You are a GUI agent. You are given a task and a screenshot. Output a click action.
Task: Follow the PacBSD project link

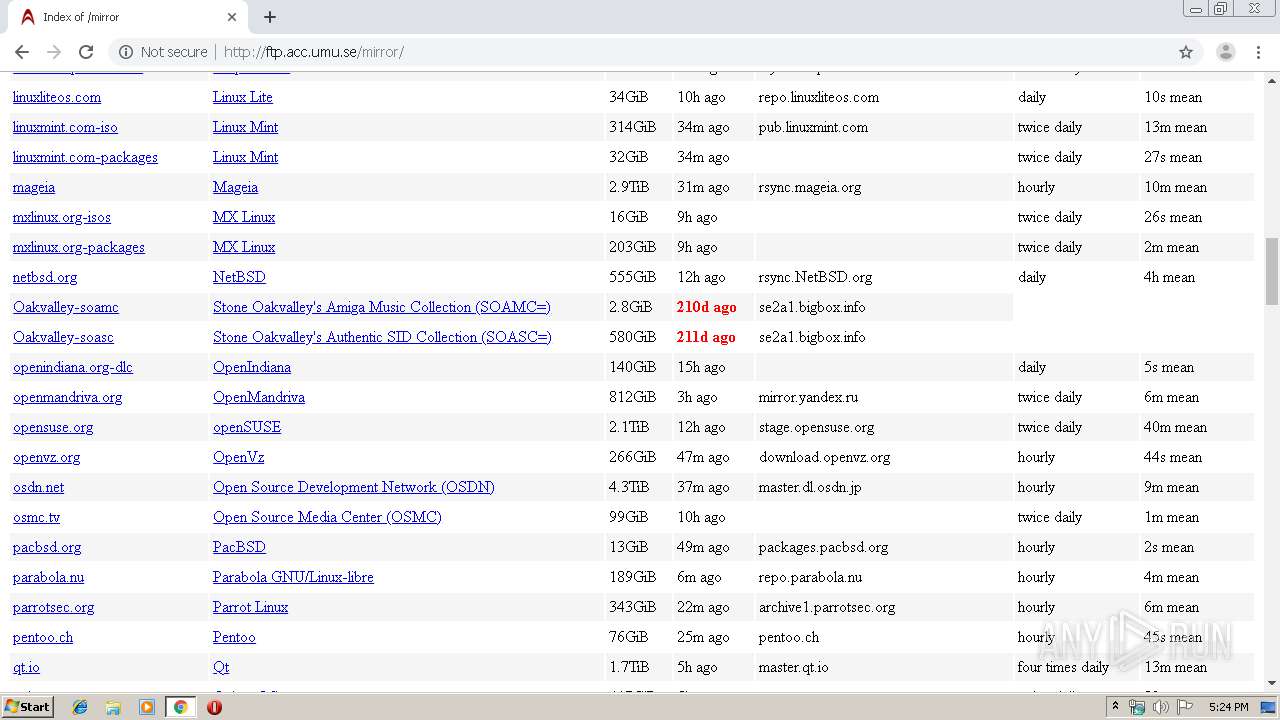pyautogui.click(x=240, y=547)
